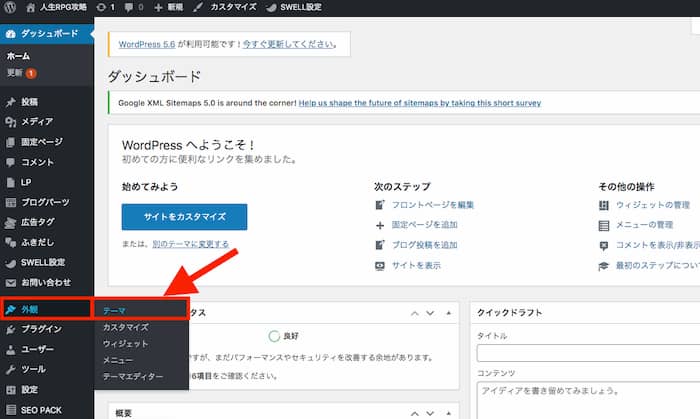The height and width of the screenshot is (419, 700).
Task: Open 更新 submenu with badge 1
Action: tap(21, 73)
